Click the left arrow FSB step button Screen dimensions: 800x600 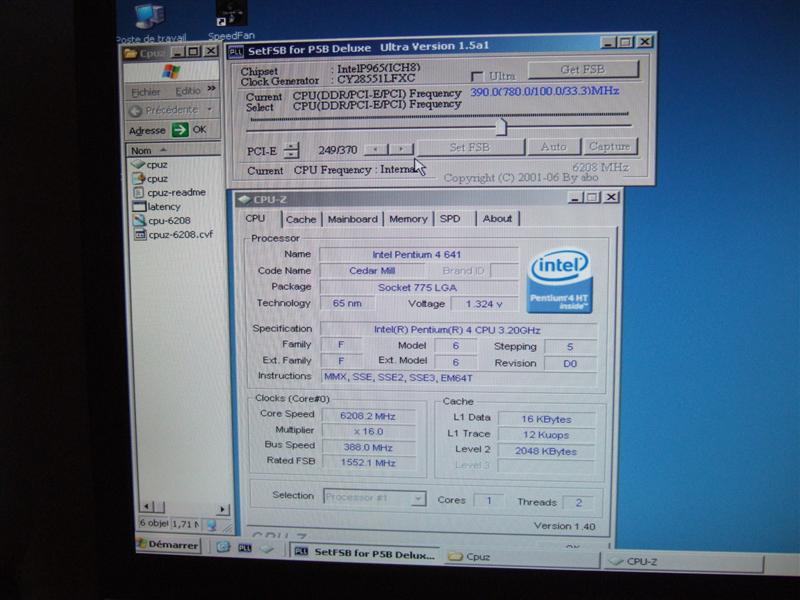377,149
